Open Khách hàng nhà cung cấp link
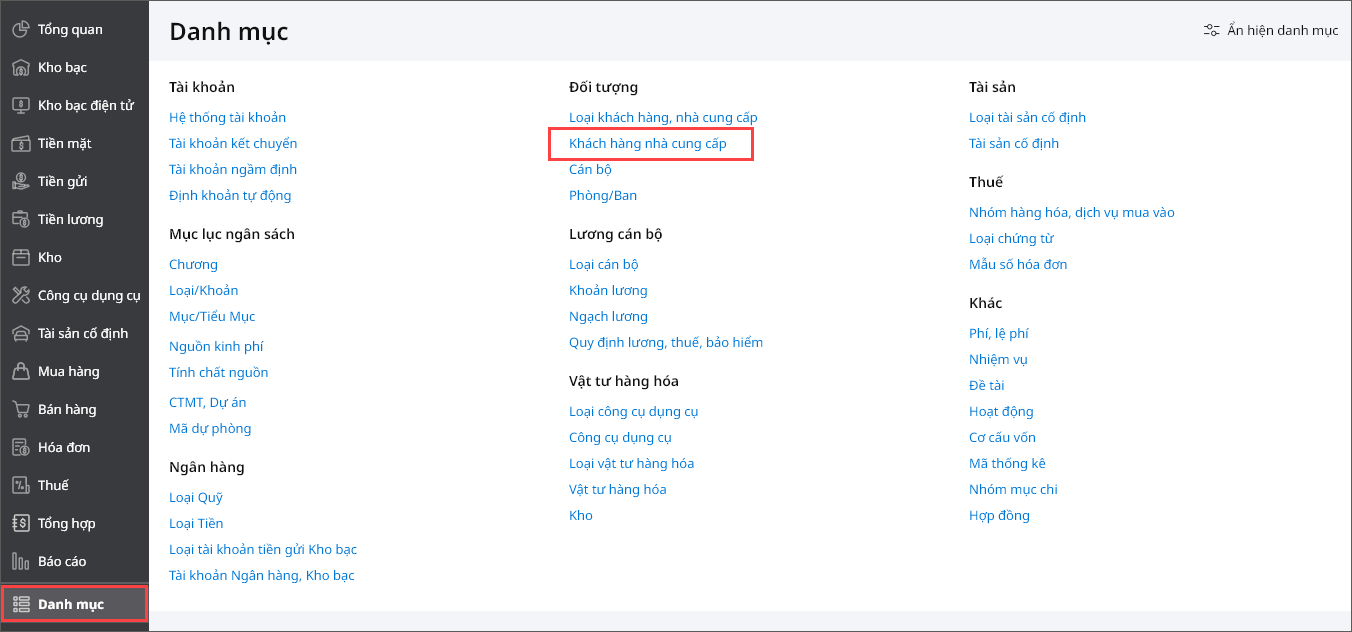The height and width of the screenshot is (632, 1352). pyautogui.click(x=647, y=144)
